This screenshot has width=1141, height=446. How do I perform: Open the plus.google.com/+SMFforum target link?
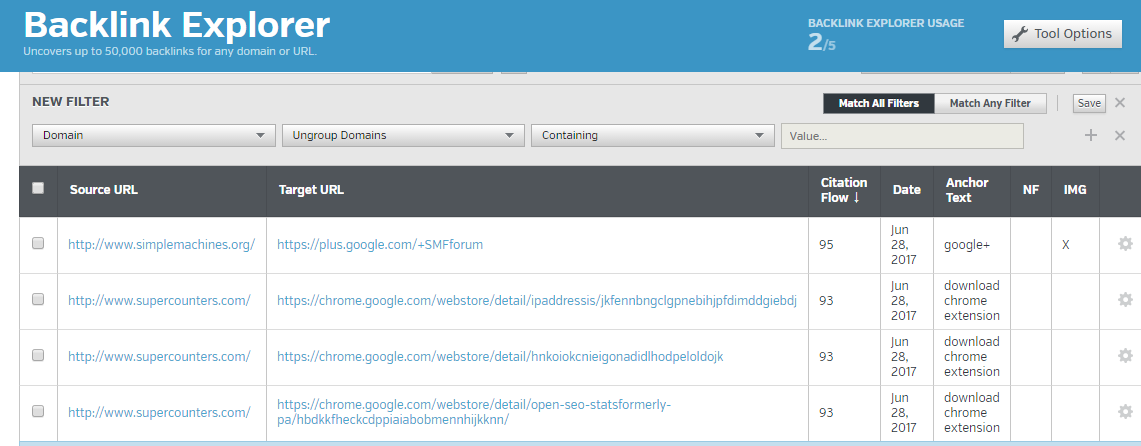(x=380, y=244)
